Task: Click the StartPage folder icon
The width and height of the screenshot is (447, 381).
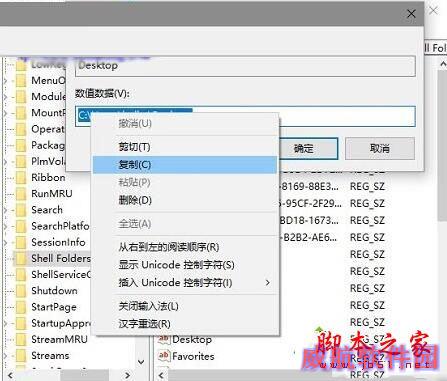Action: 21,307
